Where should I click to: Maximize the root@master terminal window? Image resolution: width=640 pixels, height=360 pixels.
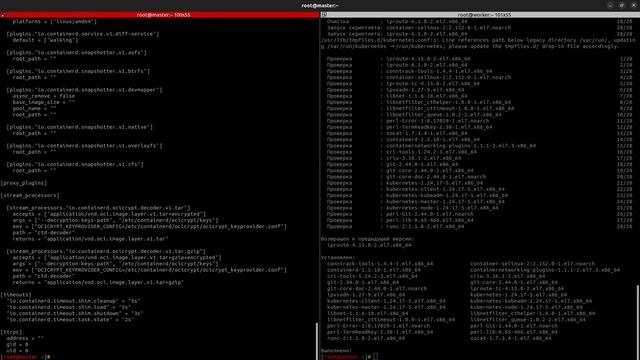[622, 5]
